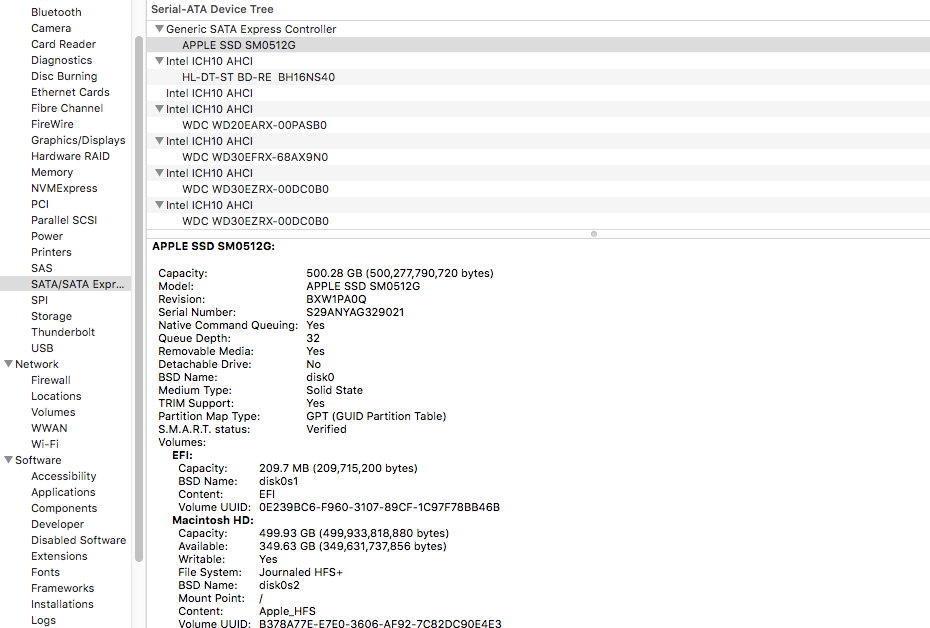Open Card Reader in the sidebar
The image size is (930, 628).
coord(63,44)
